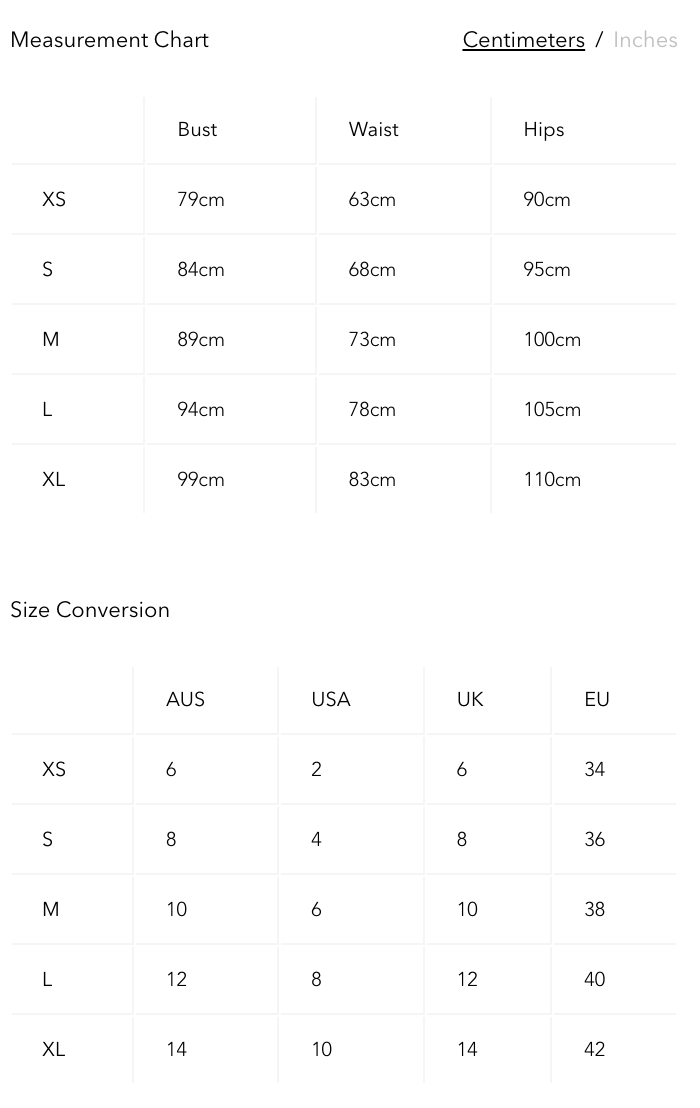Click the Size Conversion heading

point(90,610)
